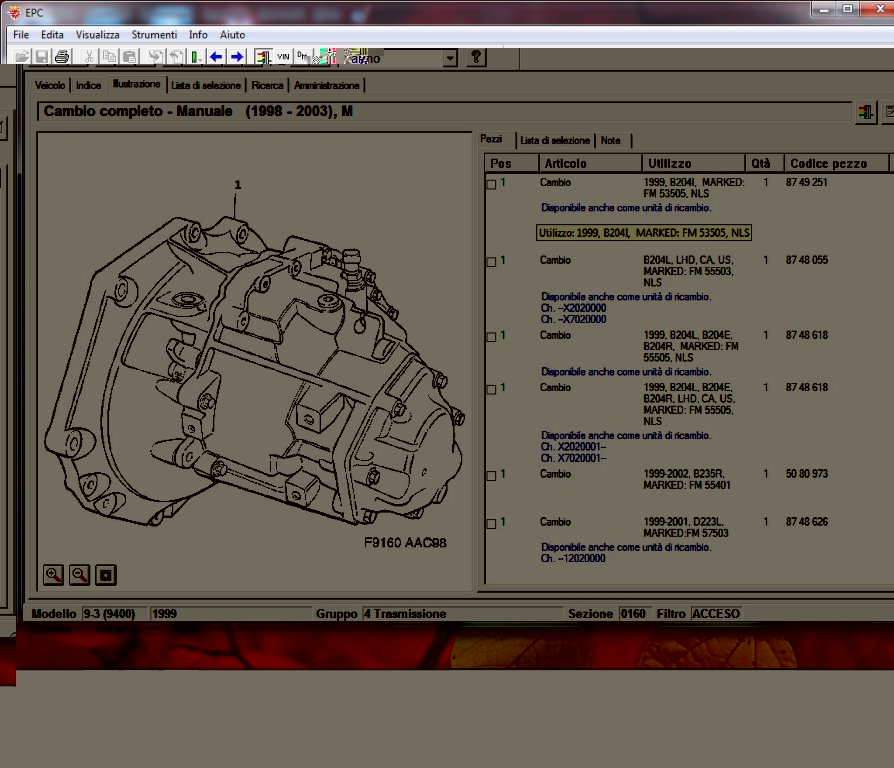Switch to the Veicolo tab
Viewport: 894px width, 768px height.
coord(50,85)
